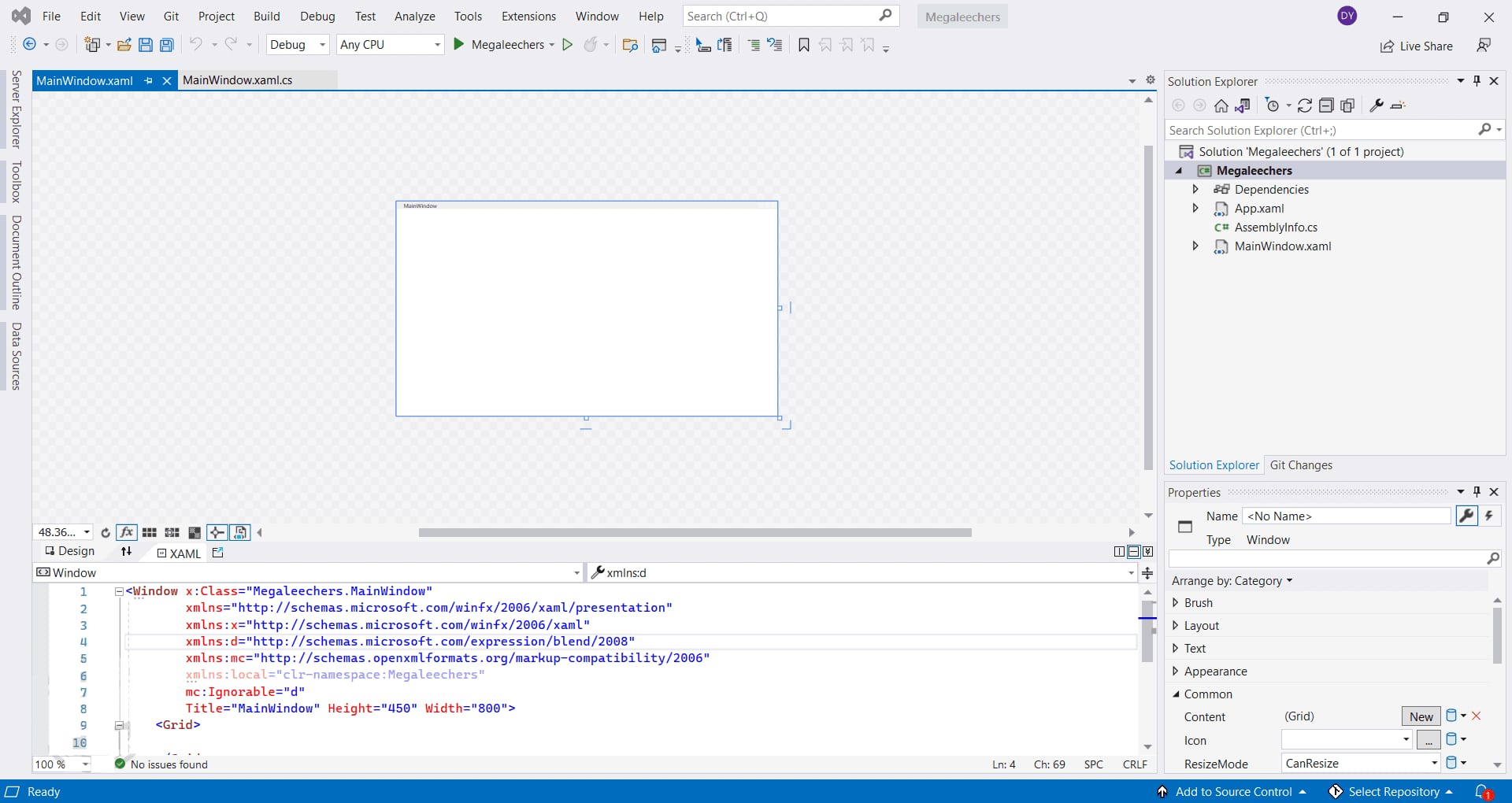The height and width of the screenshot is (803, 1512).
Task: Click the Search Solution Explorer field
Action: [1323, 131]
